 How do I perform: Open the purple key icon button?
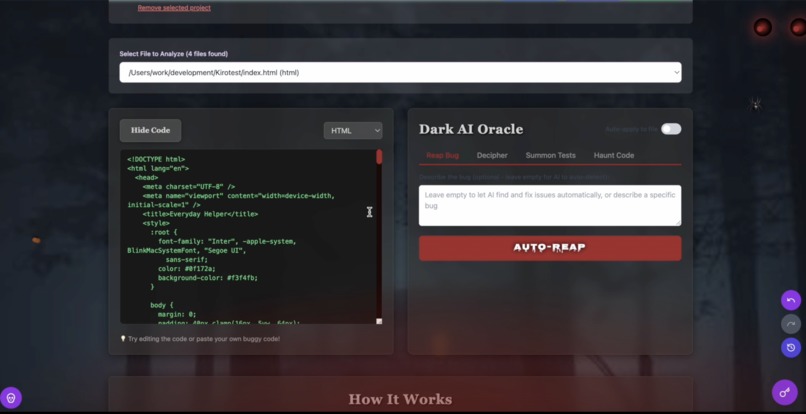pyautogui.click(x=784, y=393)
